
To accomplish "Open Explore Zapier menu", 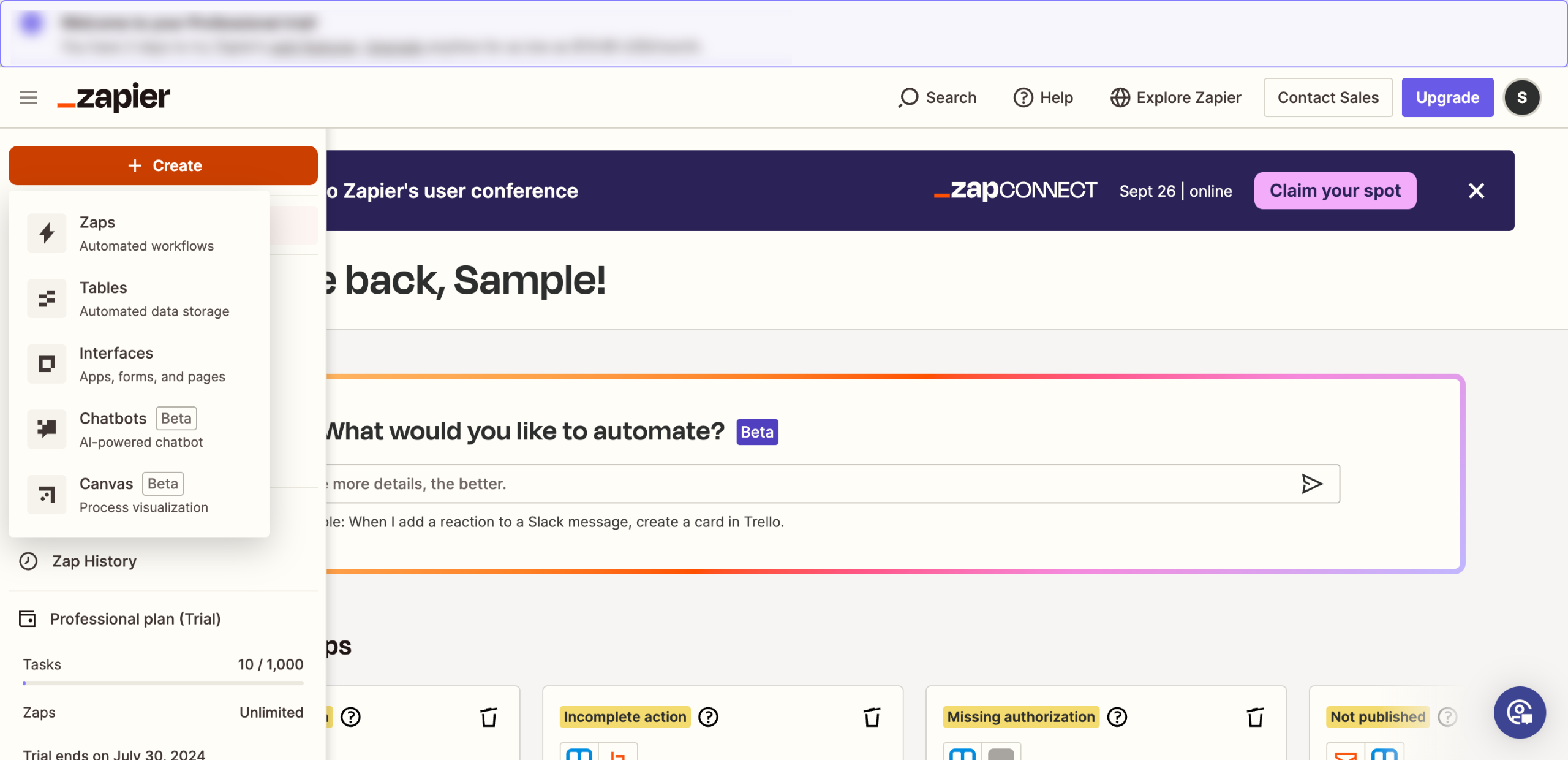I will [1176, 97].
